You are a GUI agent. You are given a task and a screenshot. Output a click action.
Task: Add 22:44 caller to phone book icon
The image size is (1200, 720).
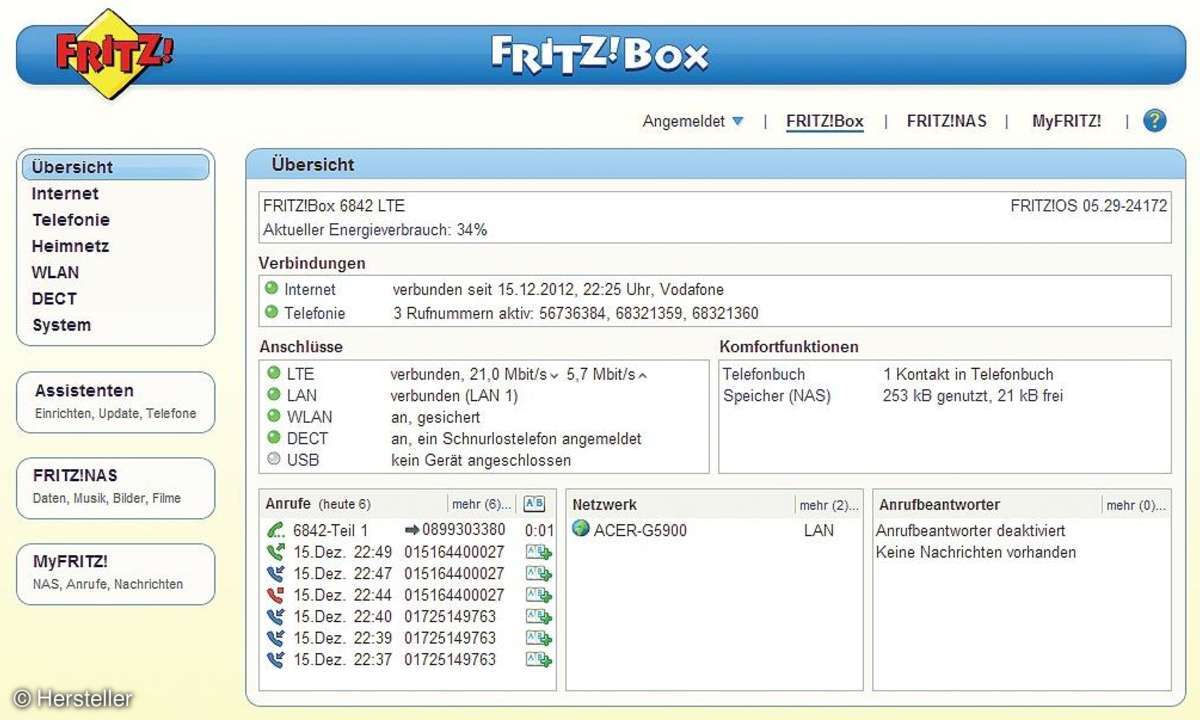pos(539,595)
